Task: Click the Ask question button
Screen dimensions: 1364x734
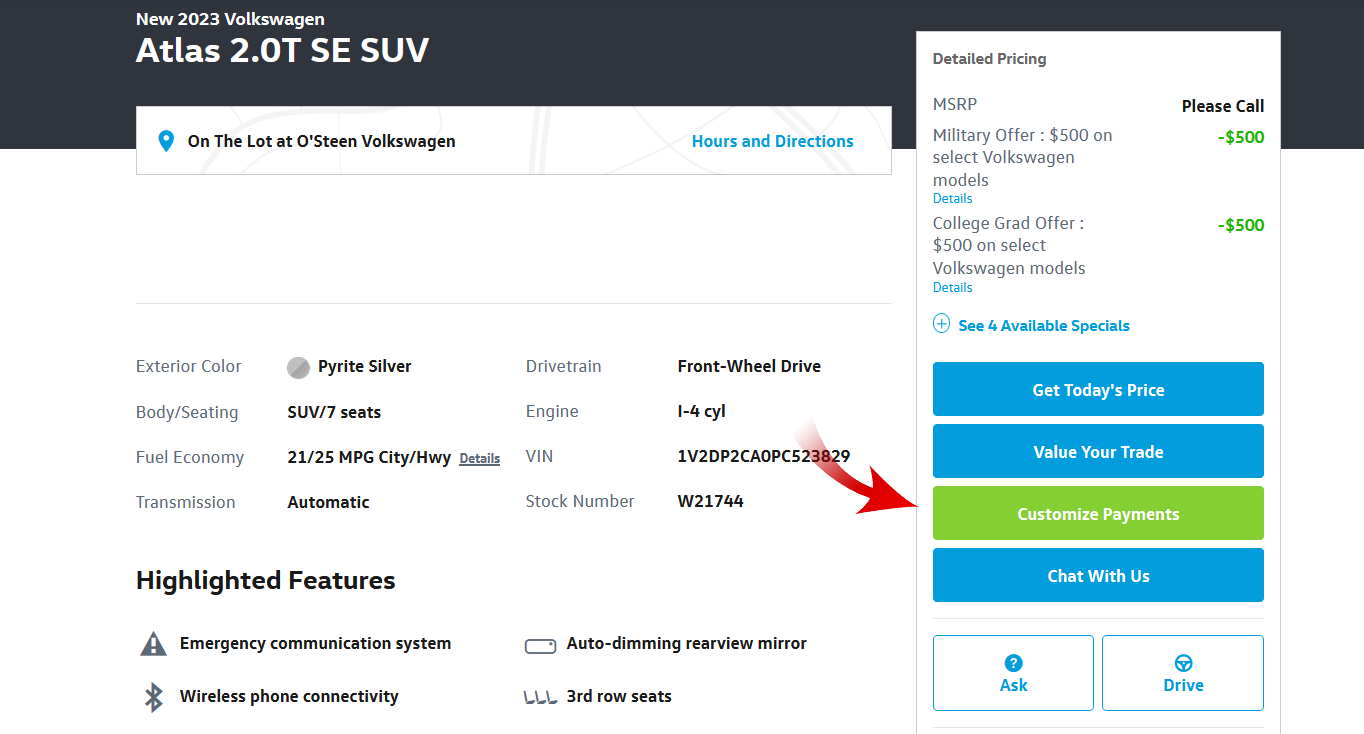Action: pos(1013,673)
